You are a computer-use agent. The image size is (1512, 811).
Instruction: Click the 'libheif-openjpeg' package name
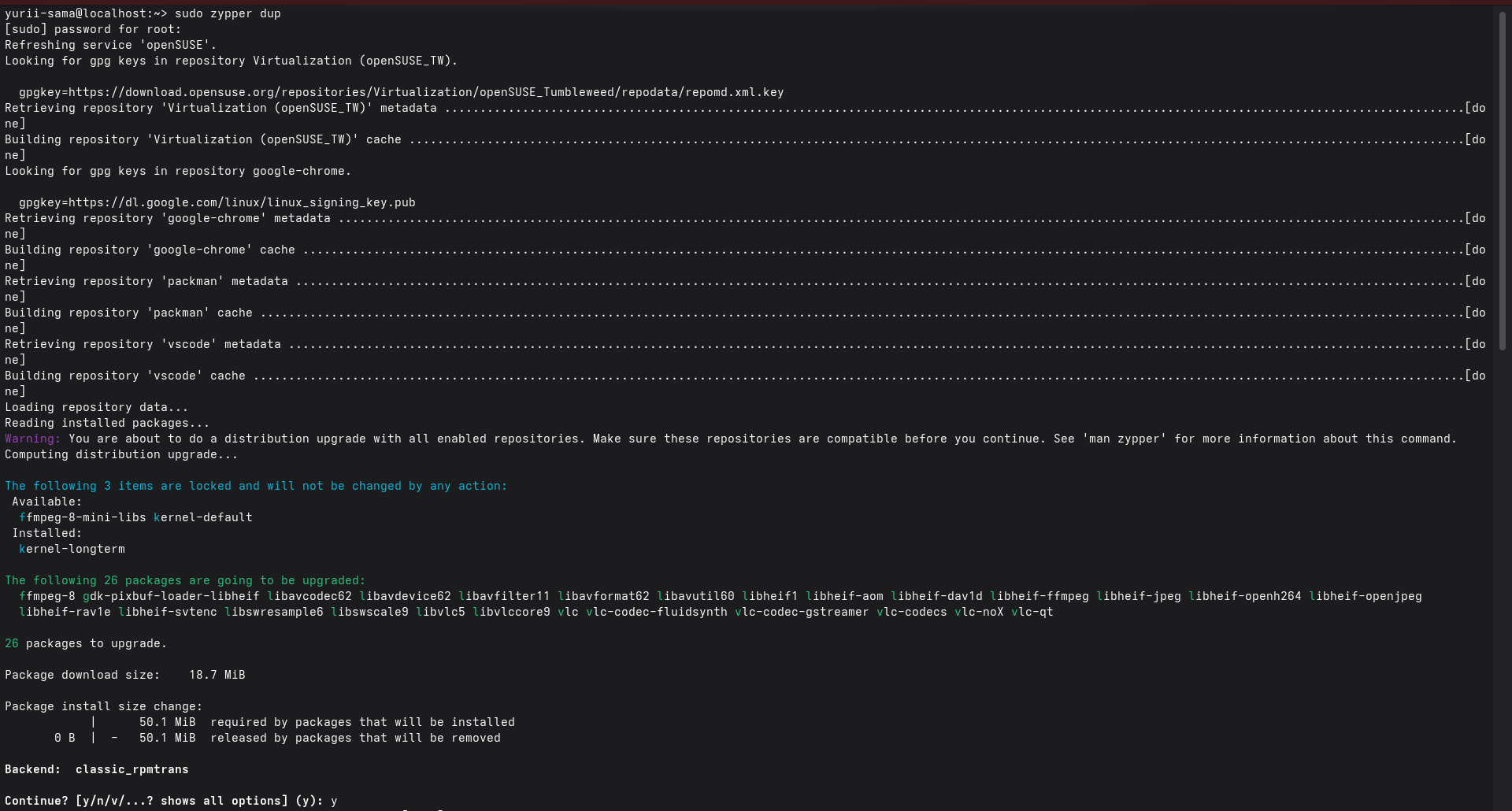pyautogui.click(x=1366, y=596)
